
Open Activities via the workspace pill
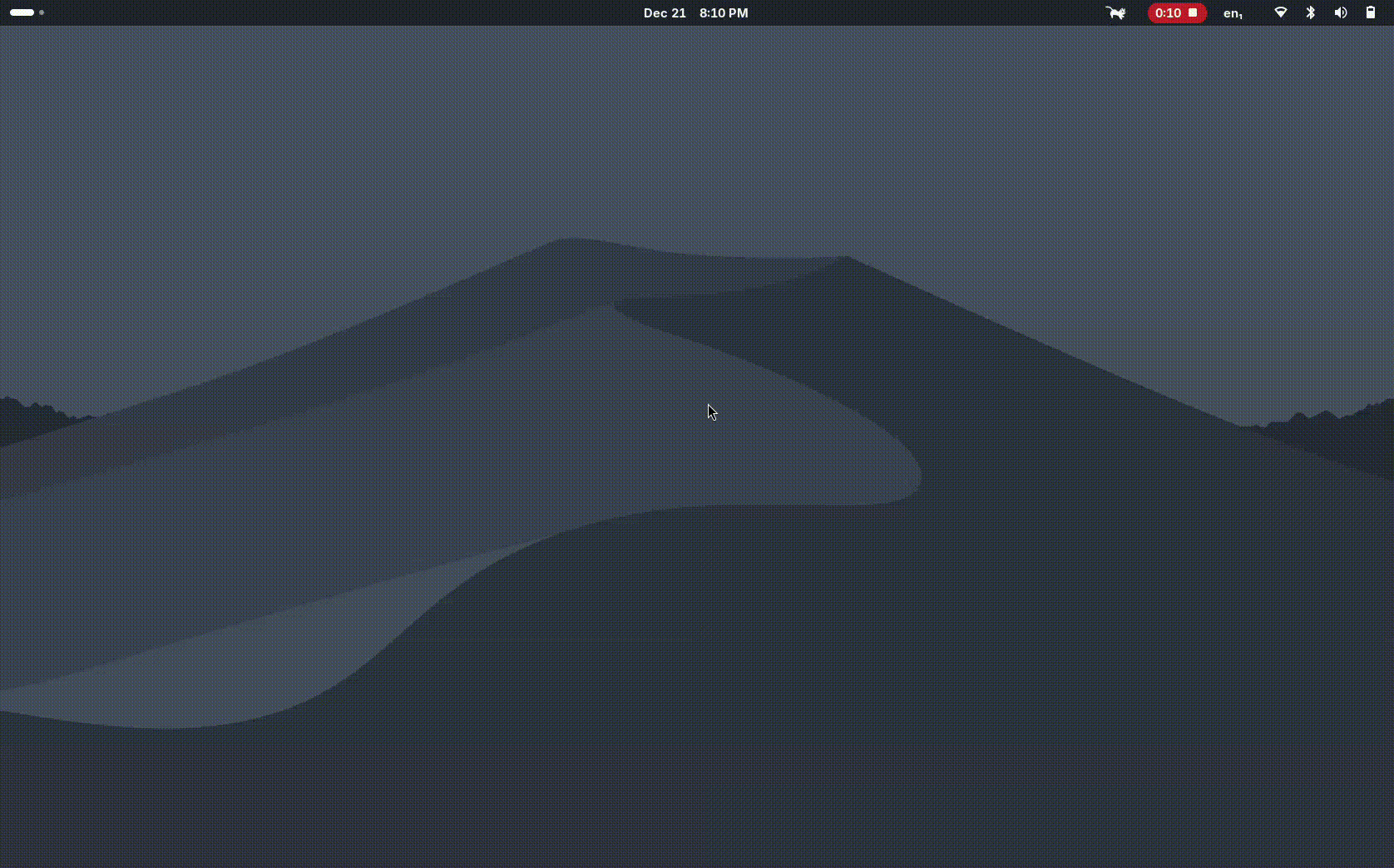pyautogui.click(x=22, y=12)
